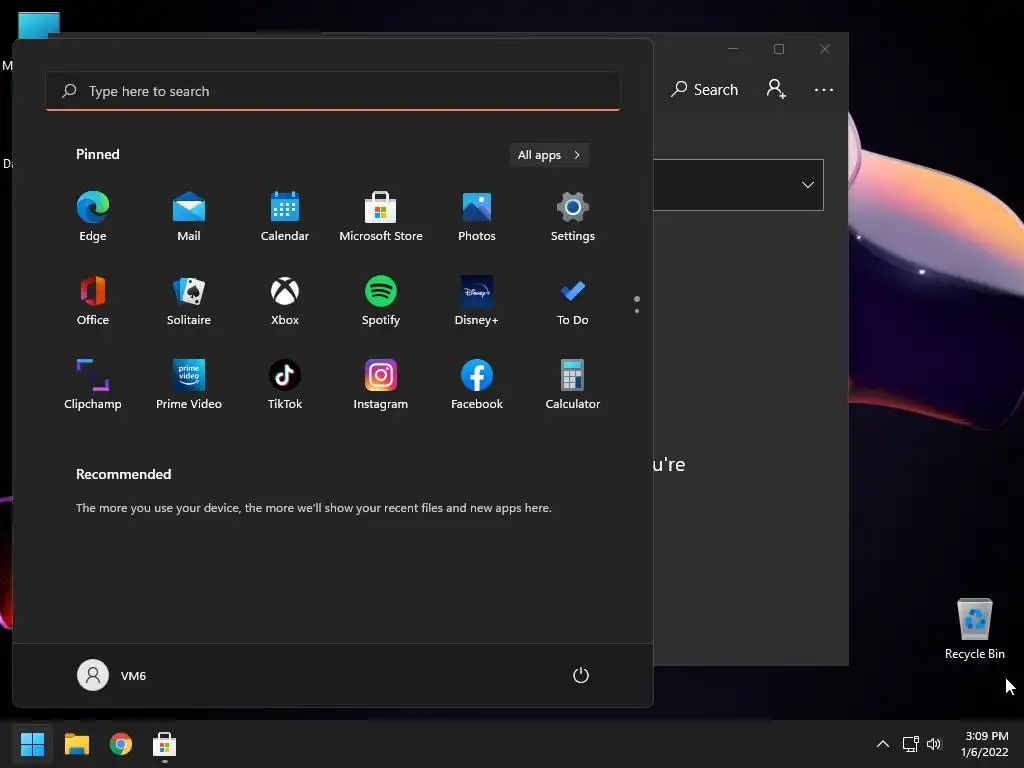This screenshot has height=768, width=1024.
Task: Open the VM6 user account menu
Action: [x=112, y=675]
